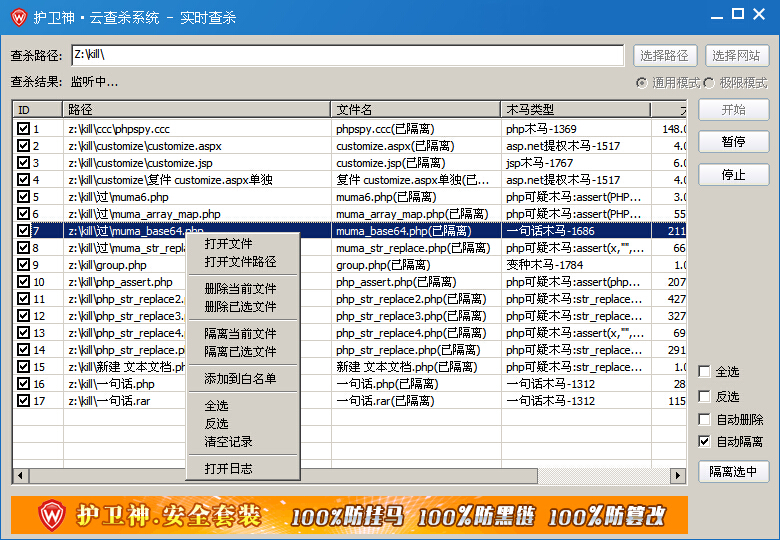Choose 添加到白名单 in the context menu
Screen dimensions: 780x540
[243, 379]
